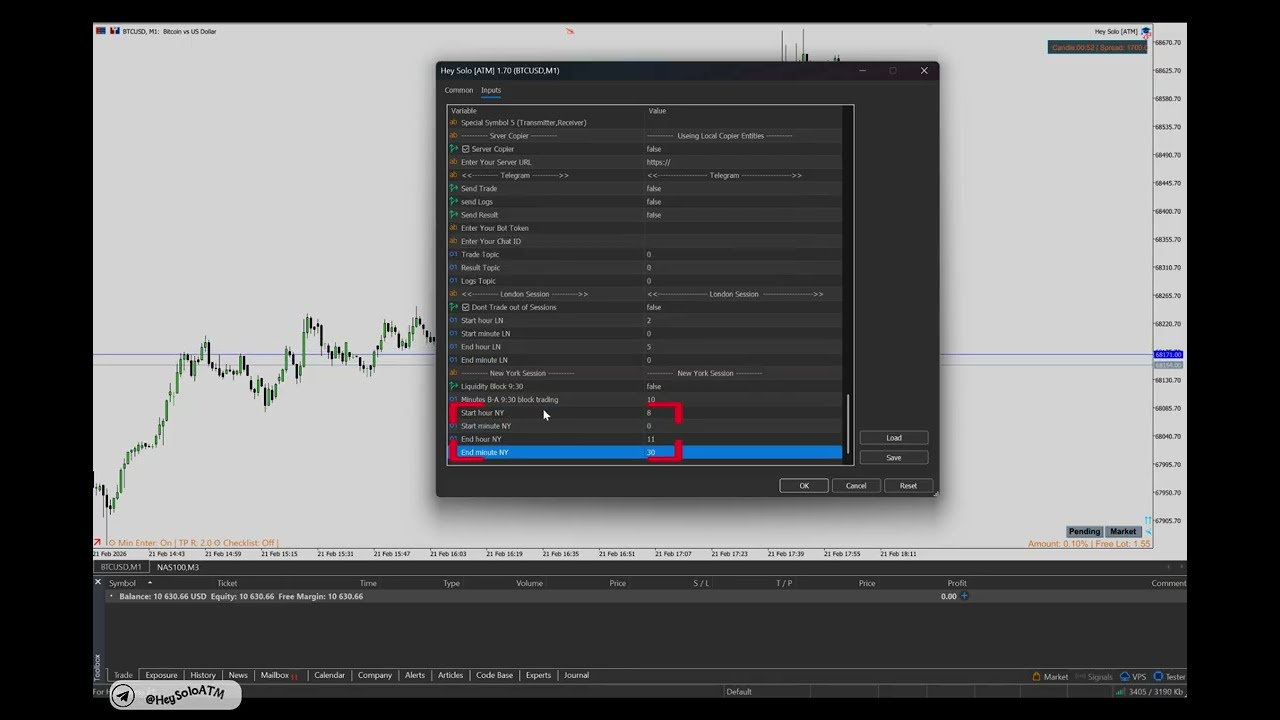Click the integer icon beside End minute LN
Viewport: 1280px width, 720px height.
coord(453,360)
